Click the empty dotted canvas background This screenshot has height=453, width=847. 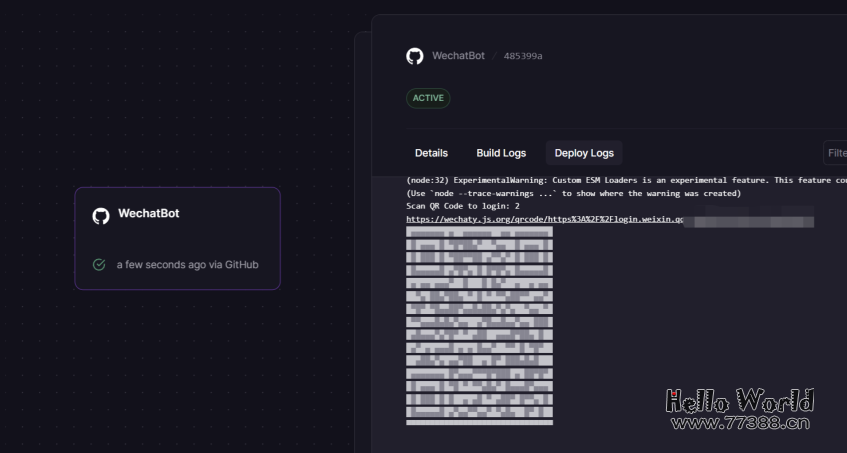(180, 380)
